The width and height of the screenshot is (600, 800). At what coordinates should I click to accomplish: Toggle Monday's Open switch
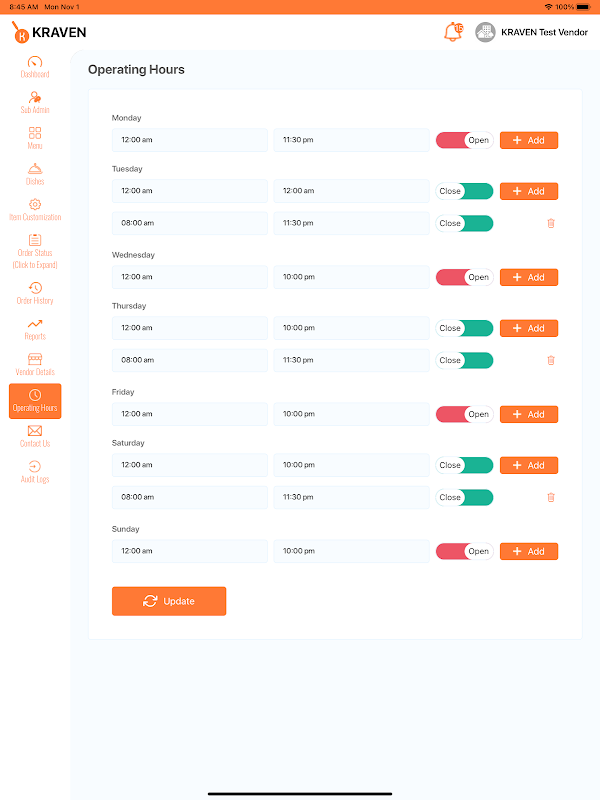[464, 140]
